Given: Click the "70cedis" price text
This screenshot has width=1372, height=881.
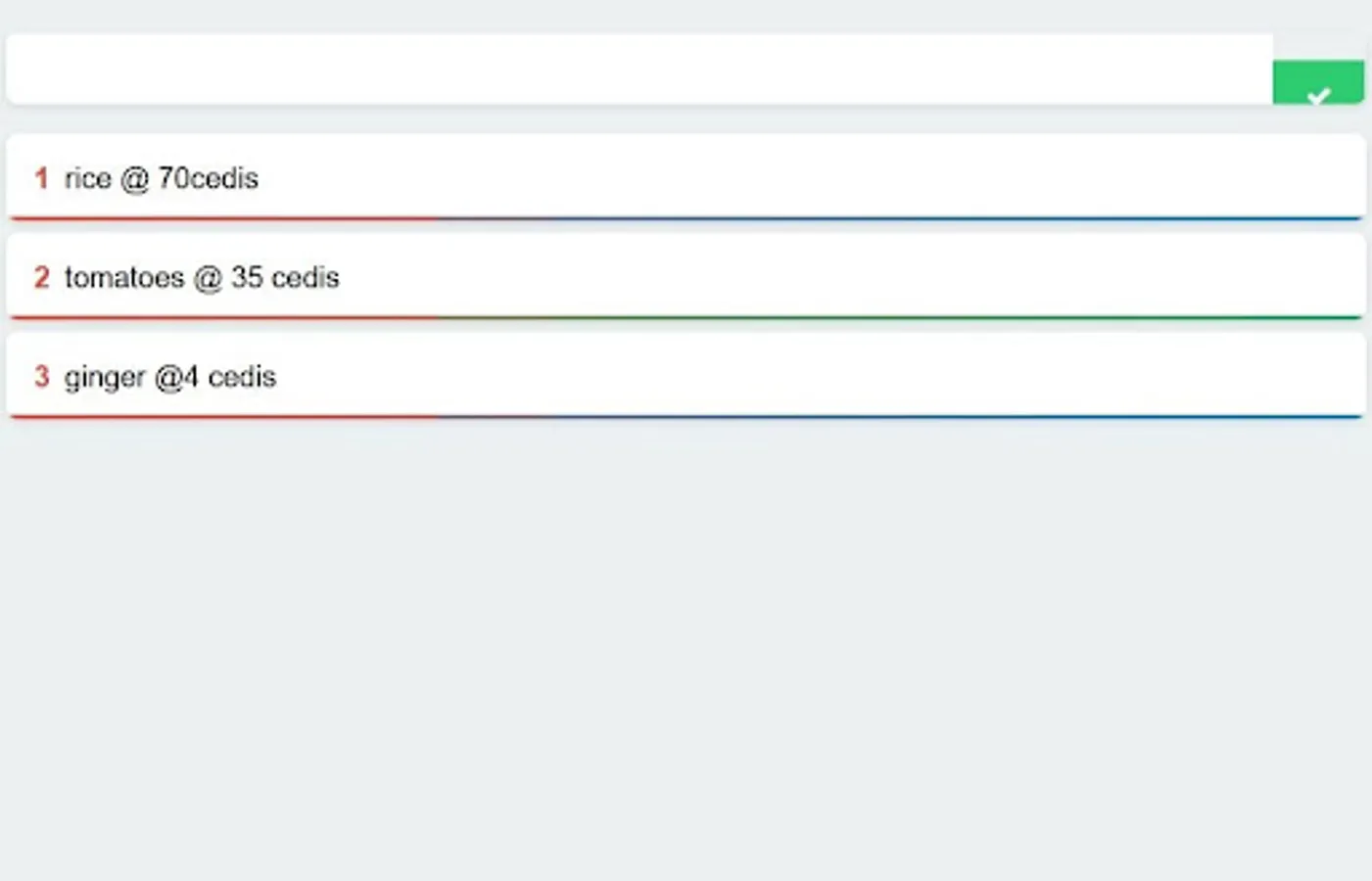Looking at the screenshot, I should [x=208, y=178].
